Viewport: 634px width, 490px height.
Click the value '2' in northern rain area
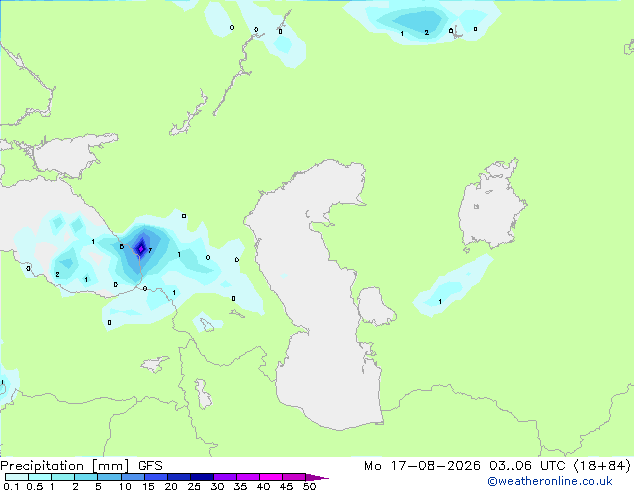(x=427, y=32)
